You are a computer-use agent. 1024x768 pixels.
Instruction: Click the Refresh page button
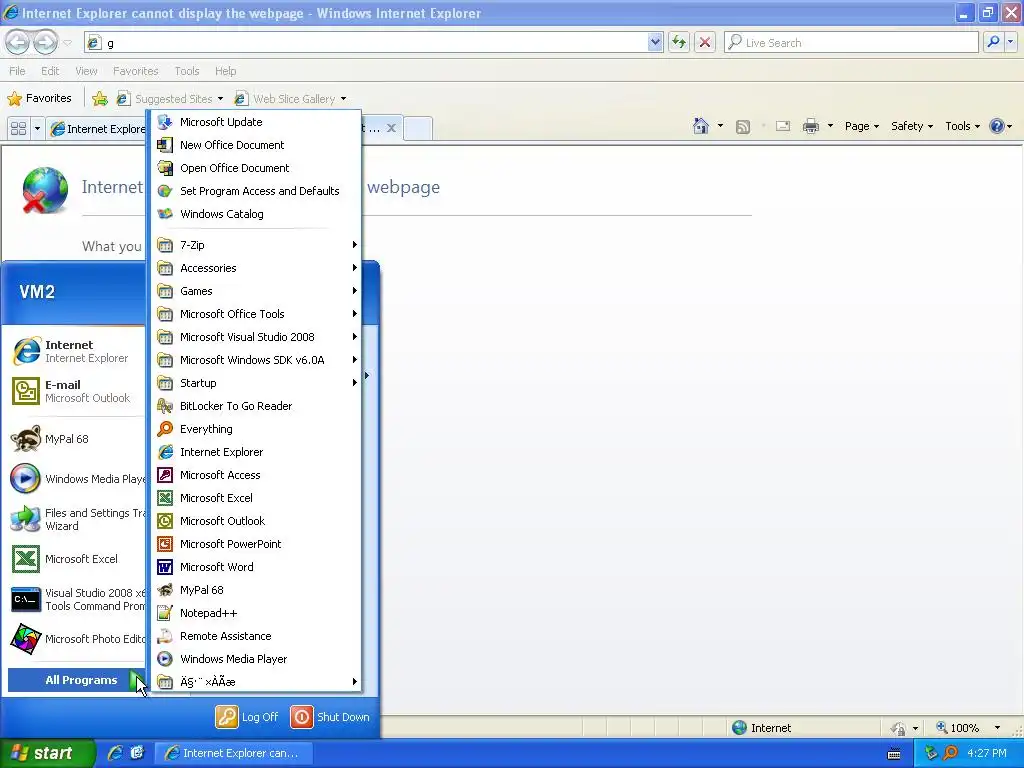[x=679, y=42]
